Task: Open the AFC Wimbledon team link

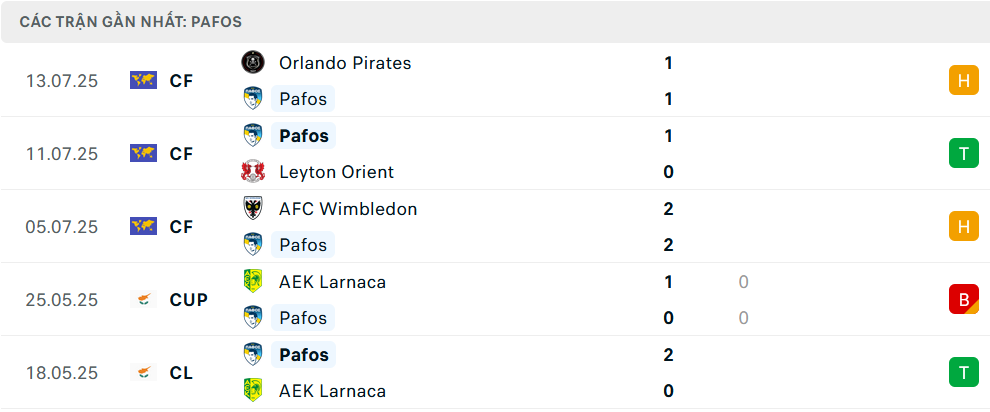Action: click(x=348, y=209)
